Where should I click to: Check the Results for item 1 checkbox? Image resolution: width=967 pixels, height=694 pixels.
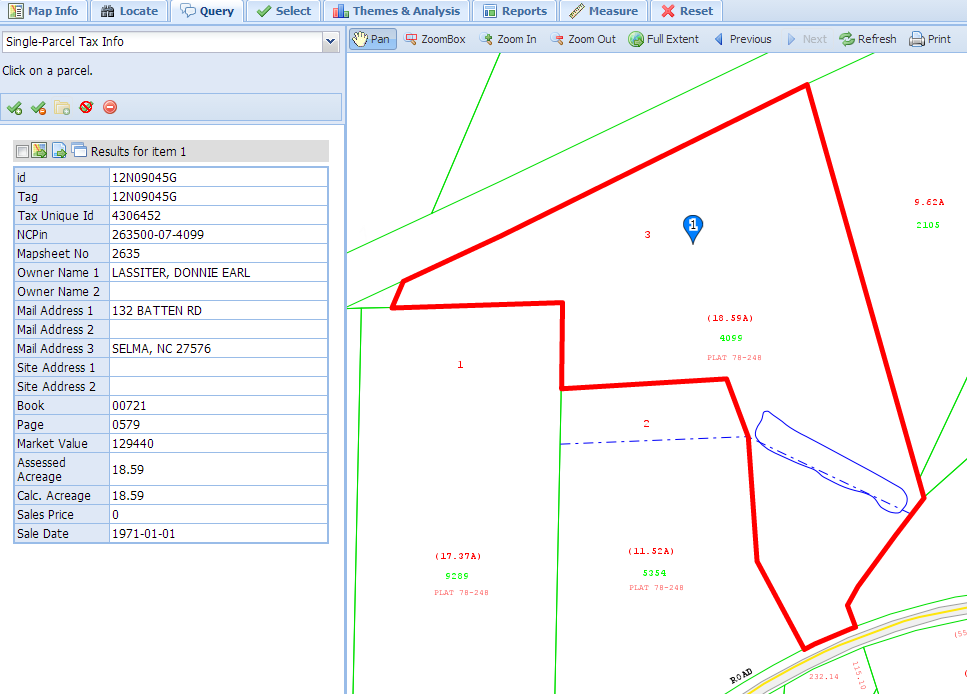pos(22,152)
